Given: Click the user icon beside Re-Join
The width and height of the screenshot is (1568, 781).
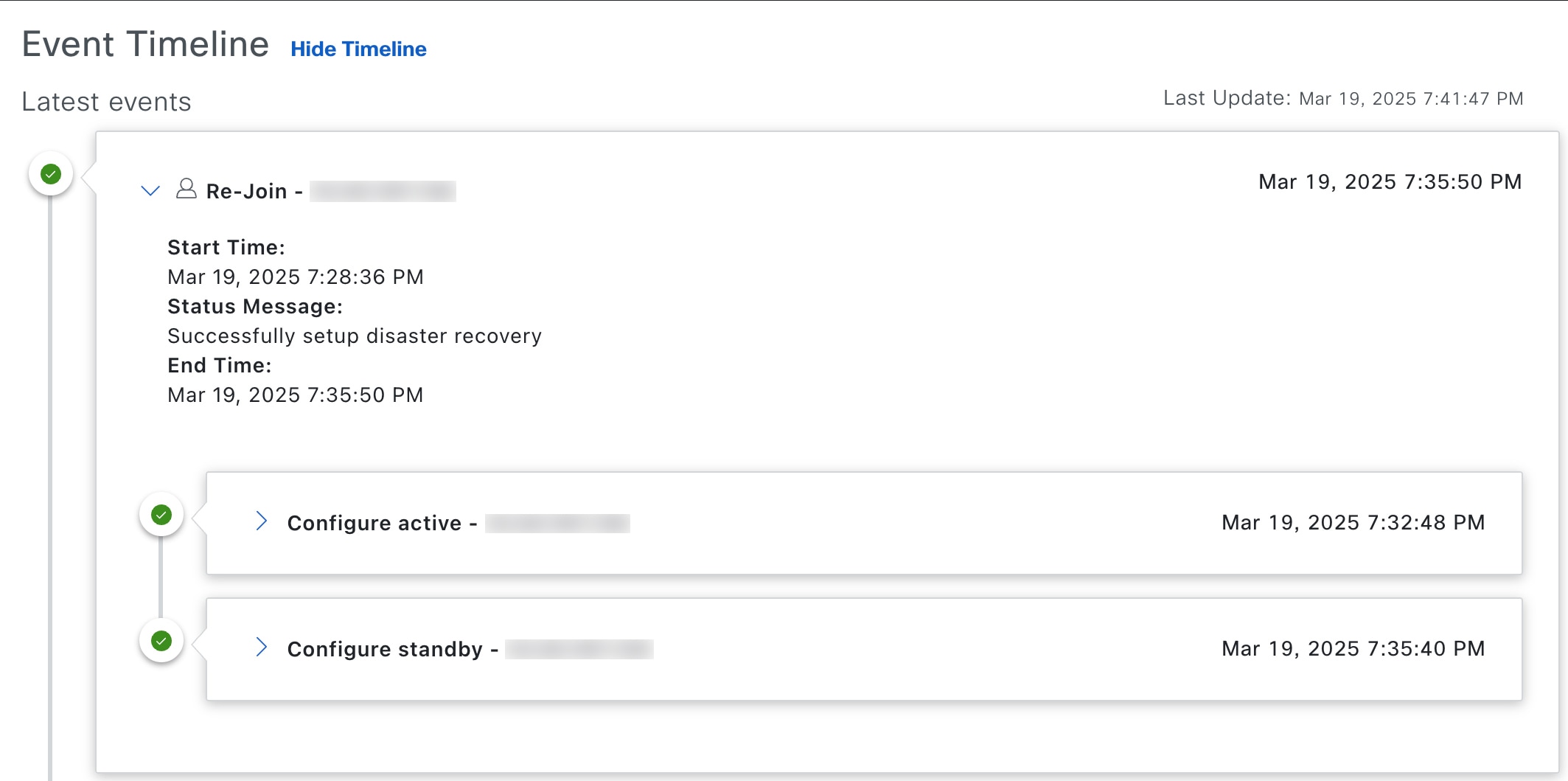Looking at the screenshot, I should pyautogui.click(x=187, y=190).
